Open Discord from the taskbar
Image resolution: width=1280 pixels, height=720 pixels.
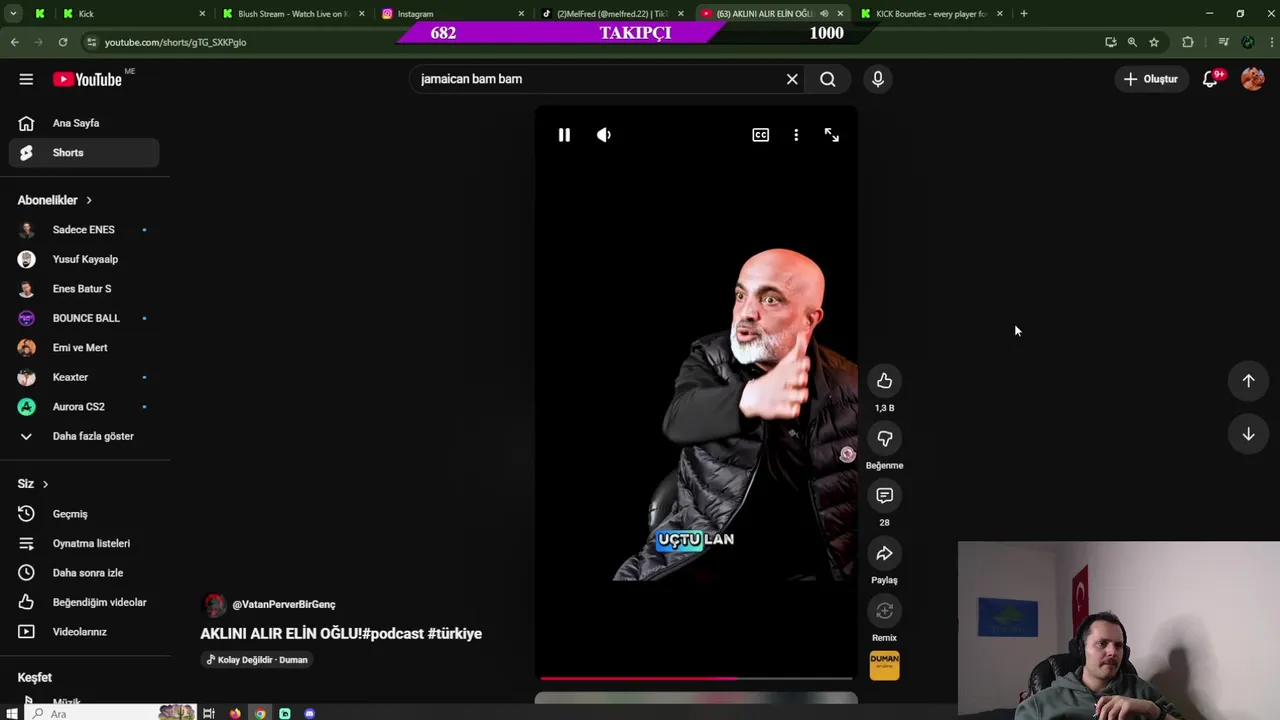pos(310,713)
